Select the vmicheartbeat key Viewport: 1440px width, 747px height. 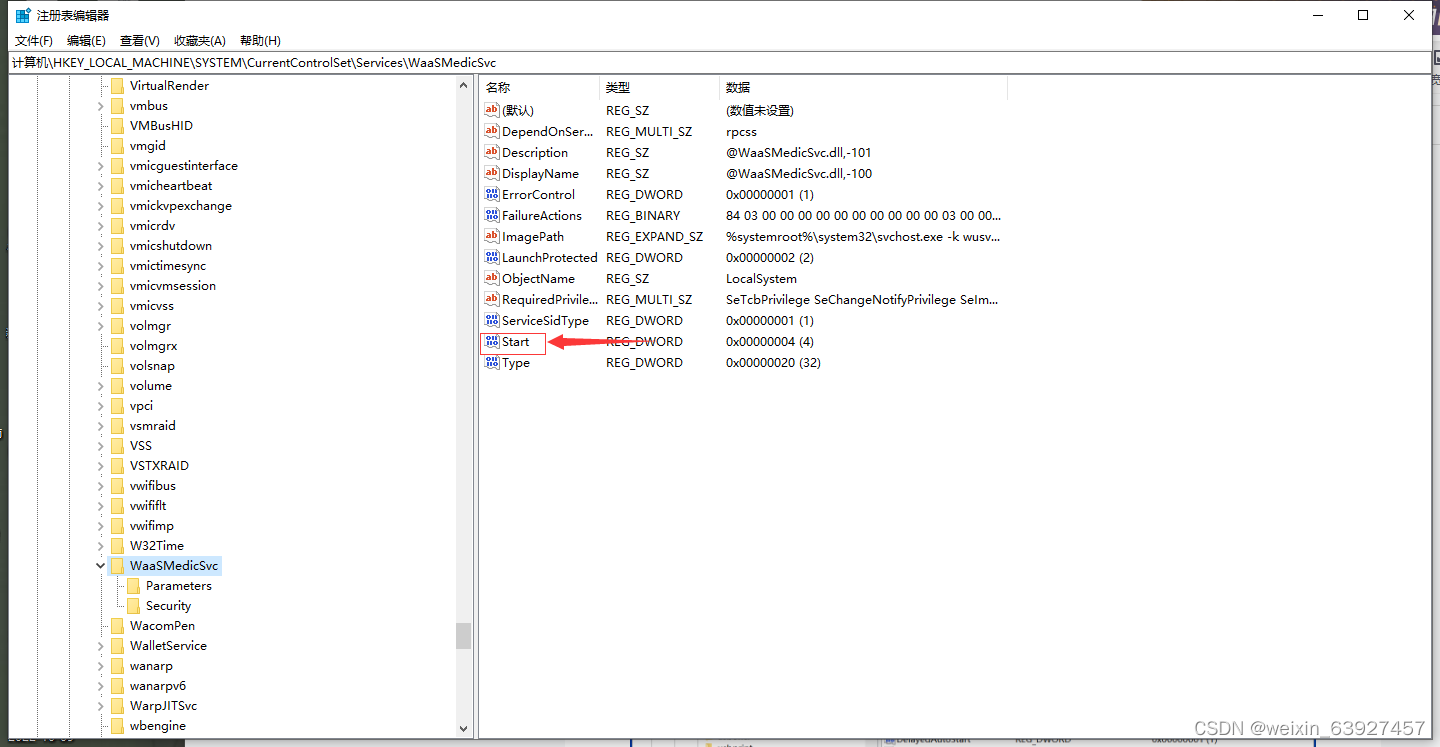click(x=171, y=186)
